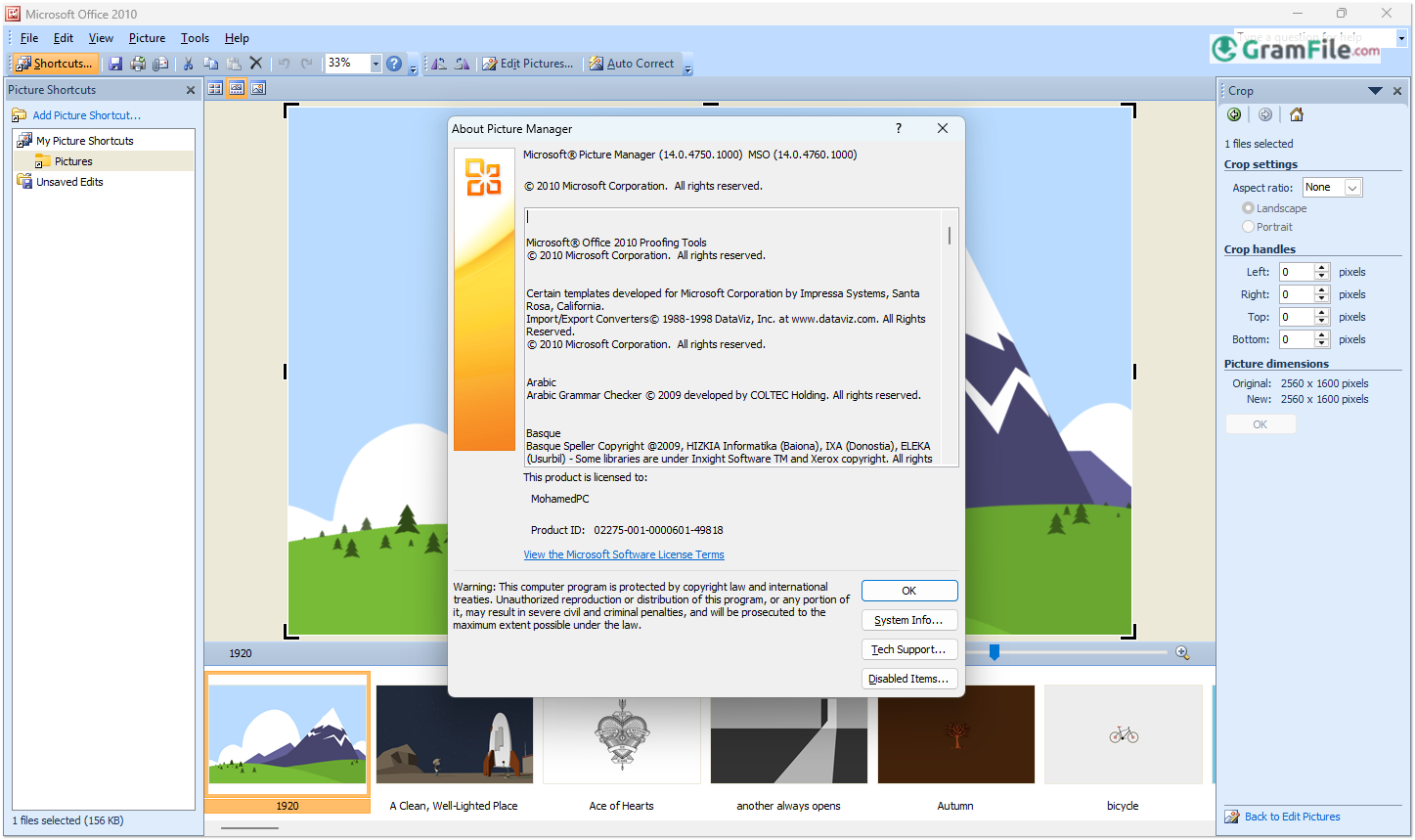Click the Copy icon in the toolbar
The width and height of the screenshot is (1415, 840).
(x=210, y=64)
